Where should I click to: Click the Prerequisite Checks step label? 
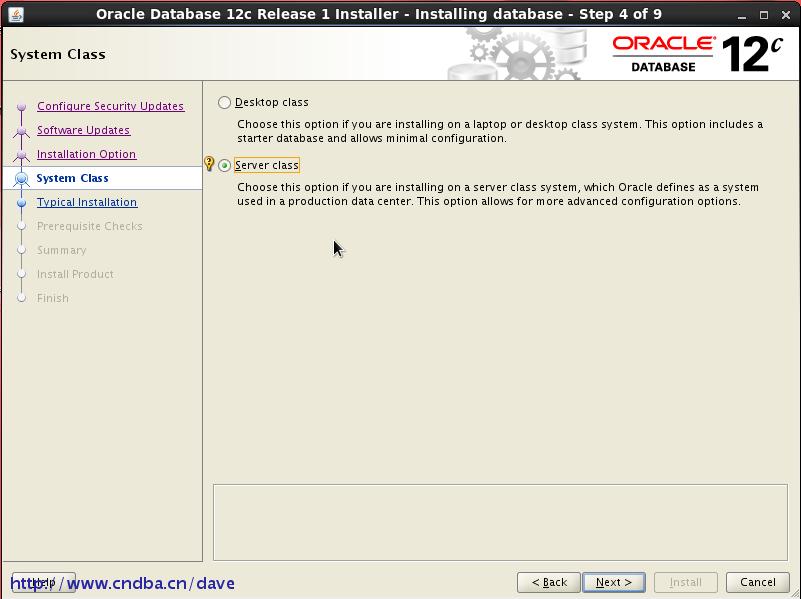89,226
